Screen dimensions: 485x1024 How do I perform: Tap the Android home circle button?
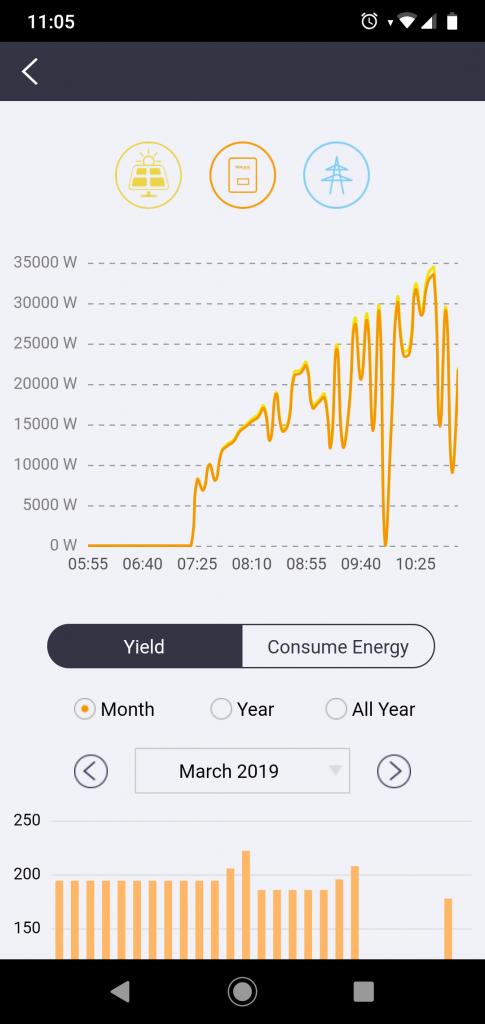[242, 991]
